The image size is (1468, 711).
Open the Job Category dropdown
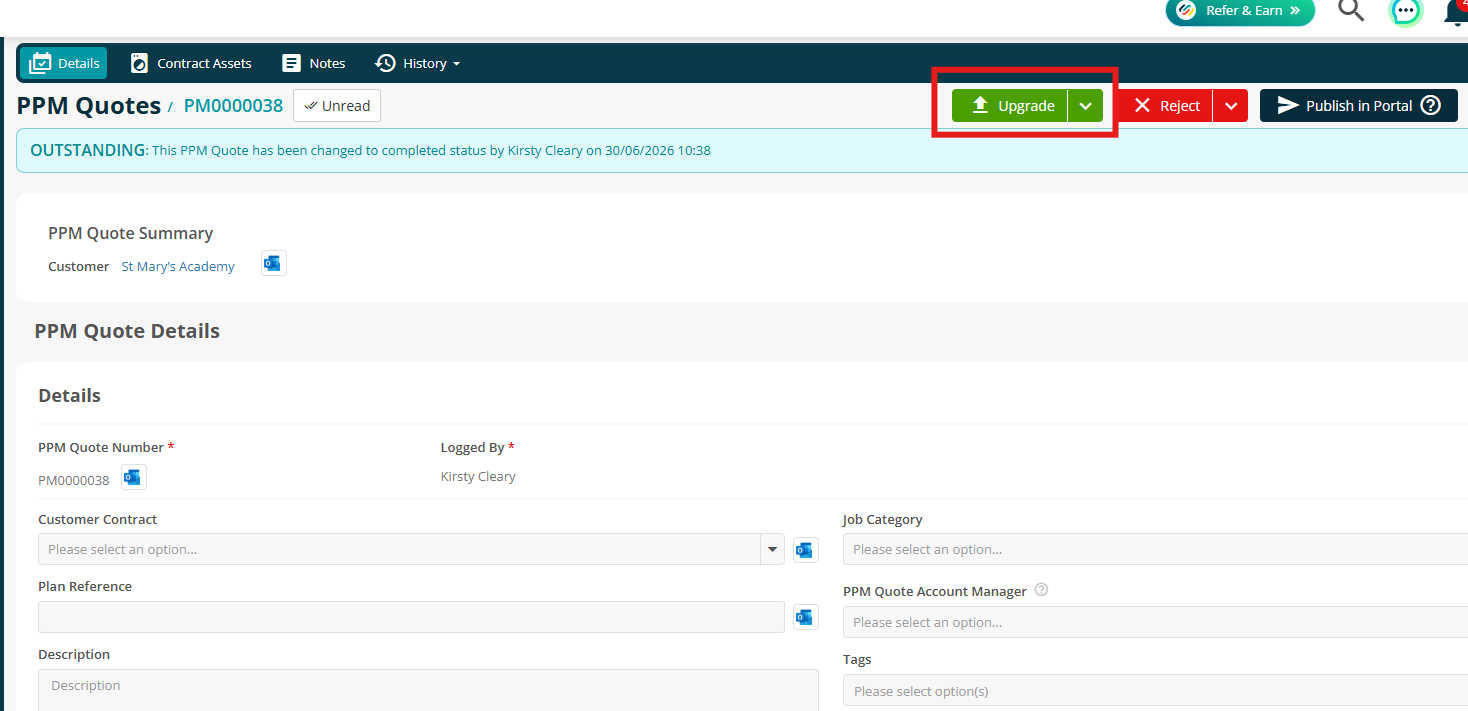click(x=1155, y=549)
